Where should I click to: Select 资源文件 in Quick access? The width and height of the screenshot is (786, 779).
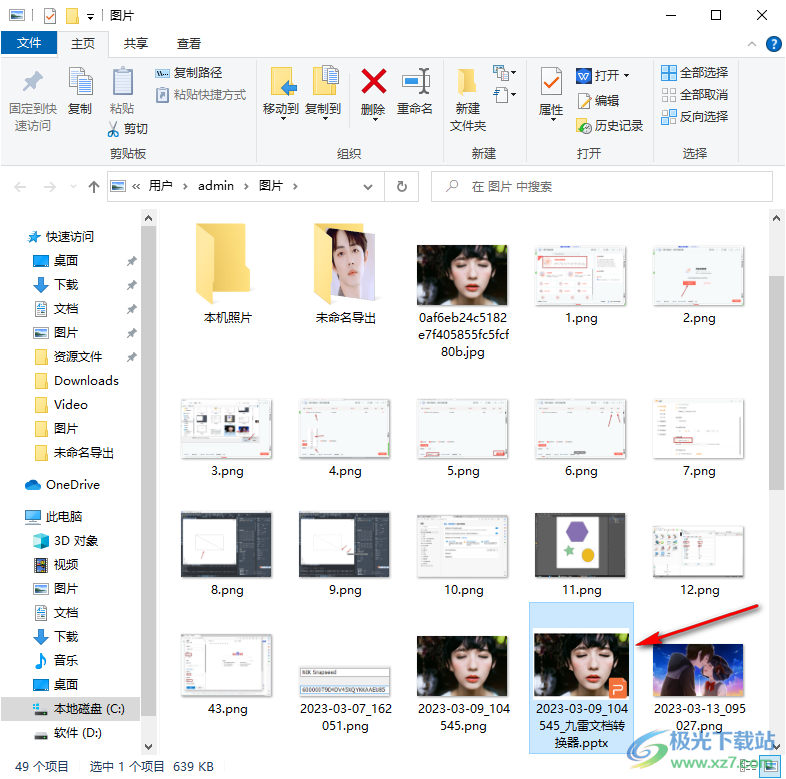point(68,357)
